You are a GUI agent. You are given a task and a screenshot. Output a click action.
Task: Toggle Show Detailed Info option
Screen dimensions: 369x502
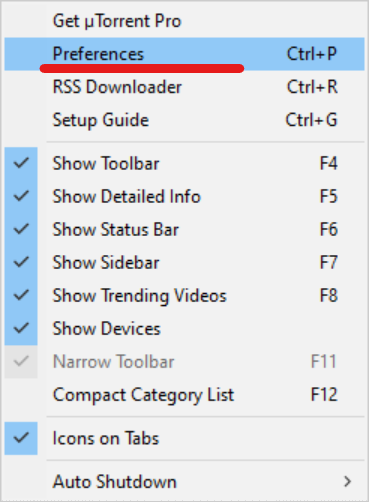coord(184,196)
